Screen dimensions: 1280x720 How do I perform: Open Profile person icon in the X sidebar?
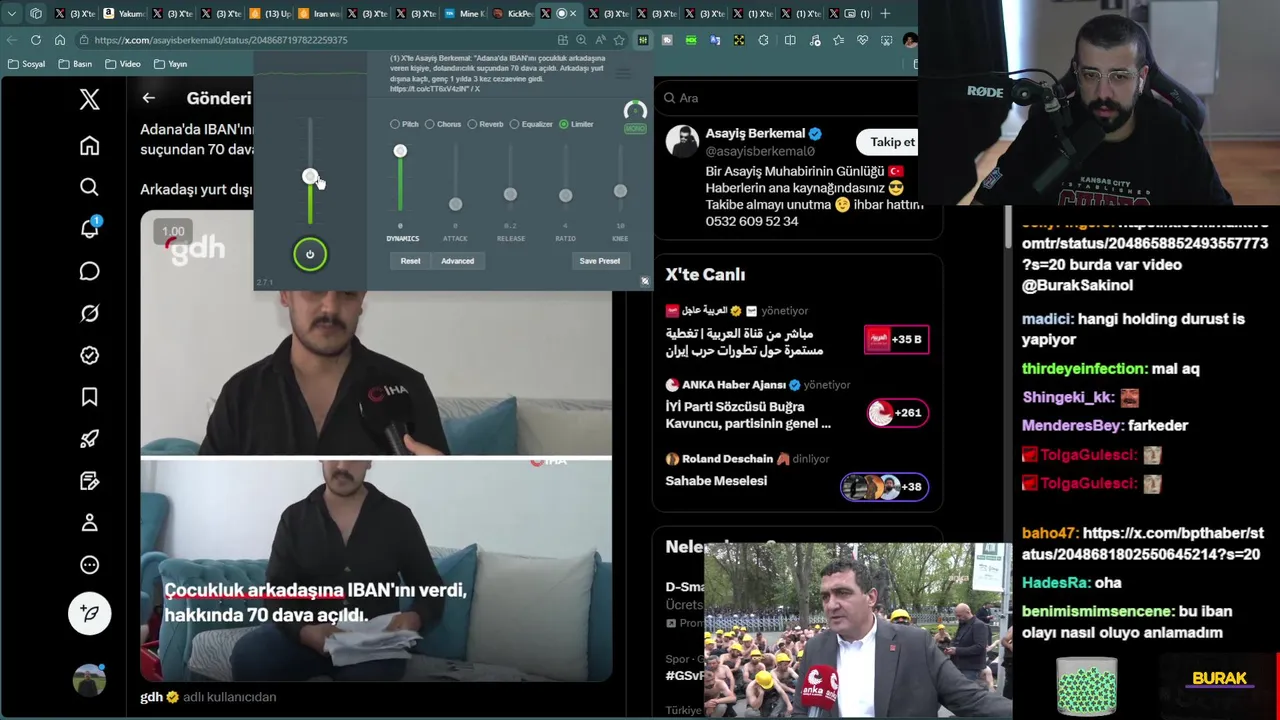[89, 522]
